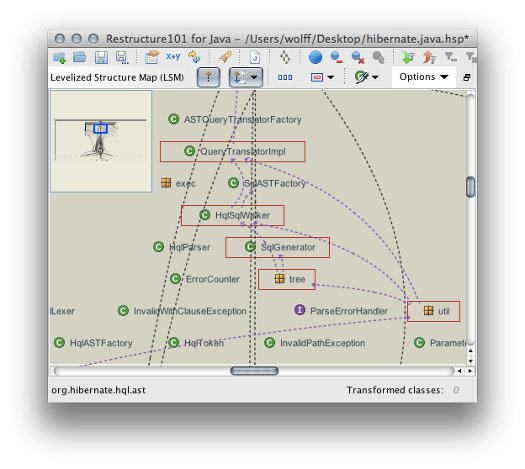This screenshot has height=469, width=525.
Task: Select the ErrorCounter class node
Action: pyautogui.click(x=205, y=279)
